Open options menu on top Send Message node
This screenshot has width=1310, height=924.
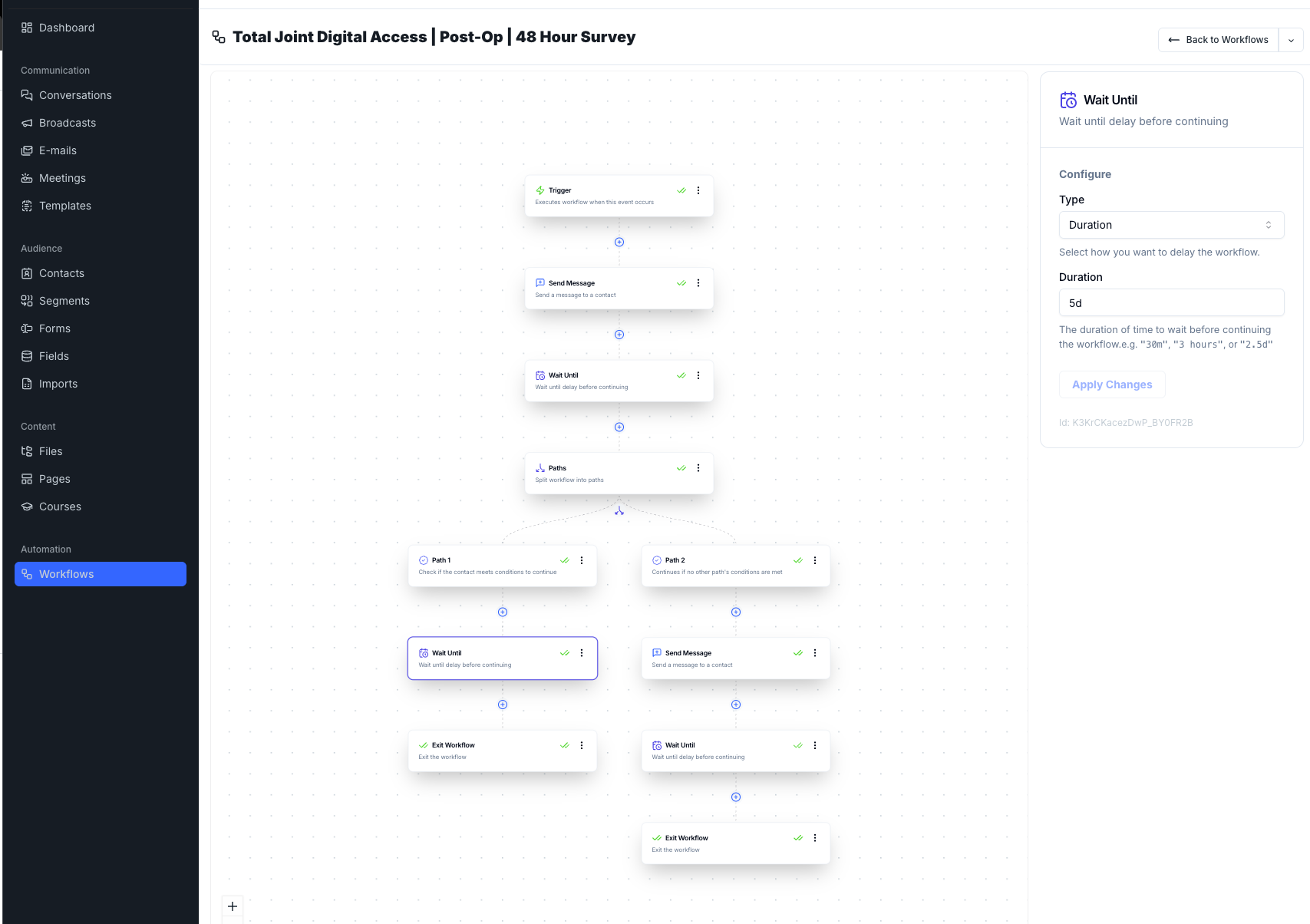tap(698, 283)
